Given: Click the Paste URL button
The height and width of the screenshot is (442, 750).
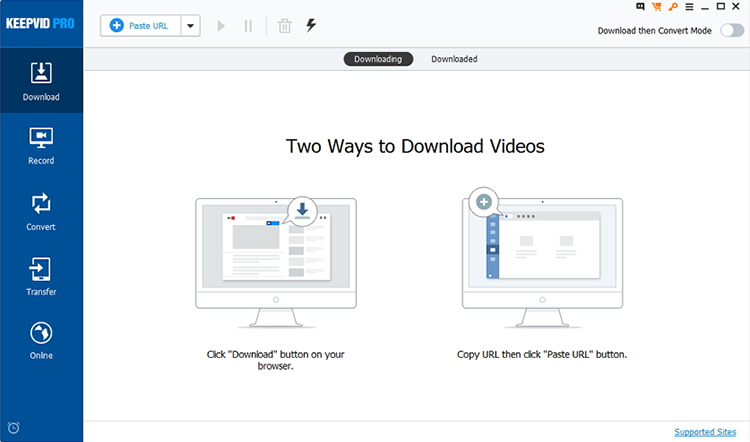Looking at the screenshot, I should [x=140, y=26].
